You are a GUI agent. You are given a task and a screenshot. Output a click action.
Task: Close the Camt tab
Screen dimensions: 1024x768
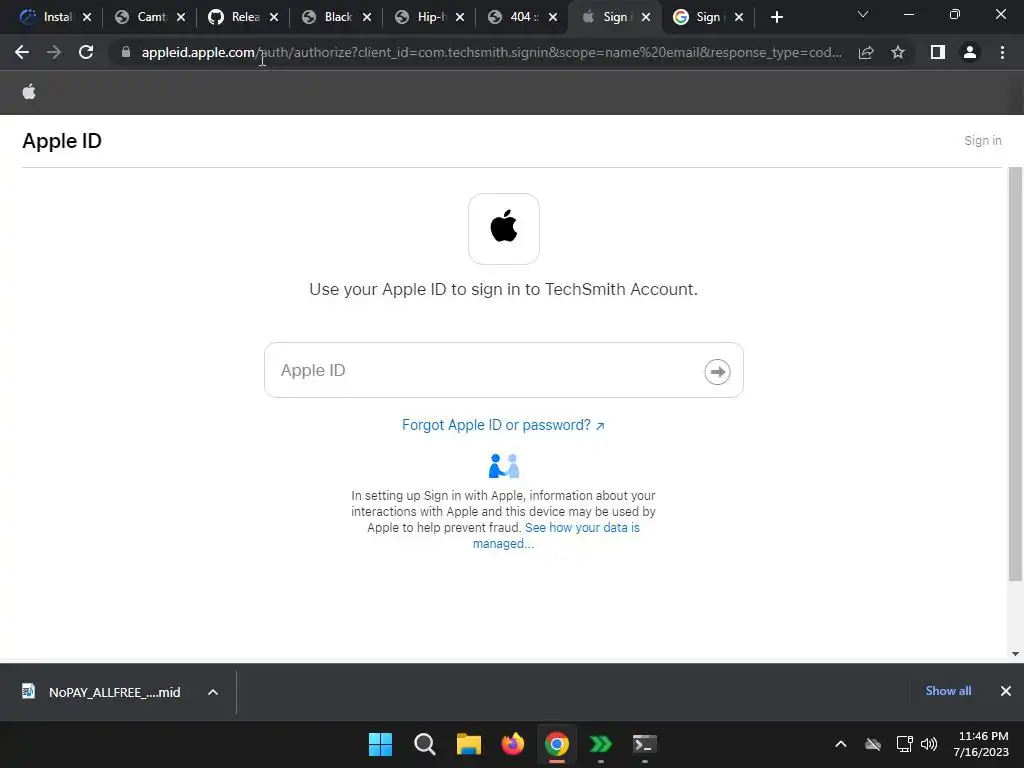coord(181,17)
